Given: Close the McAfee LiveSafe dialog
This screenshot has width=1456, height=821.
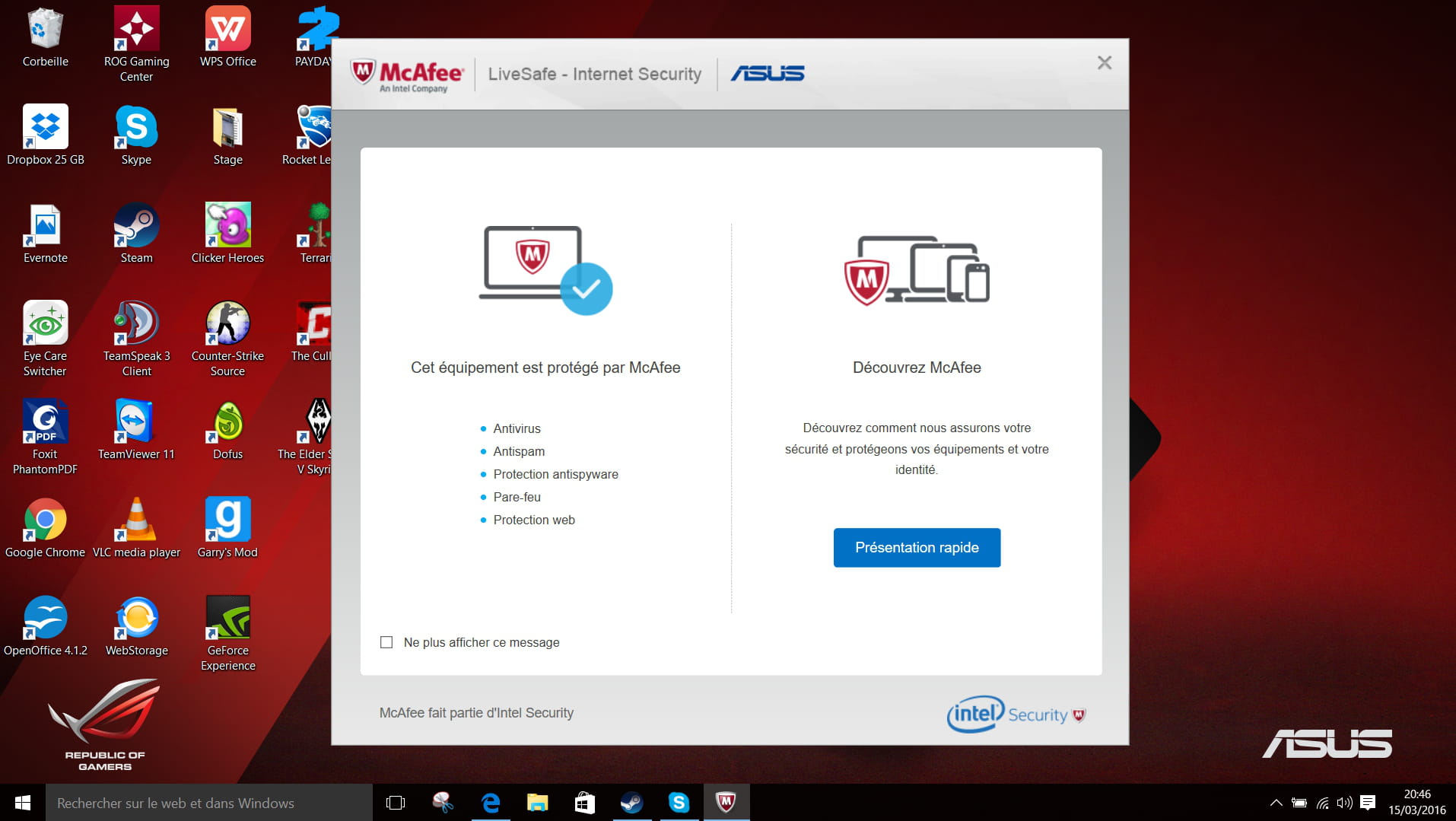Looking at the screenshot, I should tap(1105, 62).
